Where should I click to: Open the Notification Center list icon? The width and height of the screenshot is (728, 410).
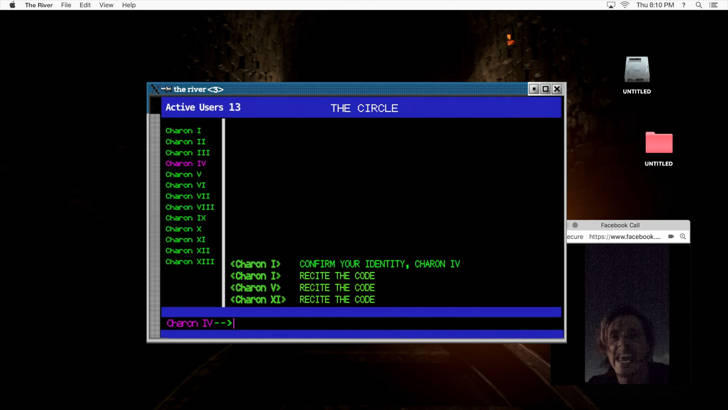pyautogui.click(x=715, y=5)
